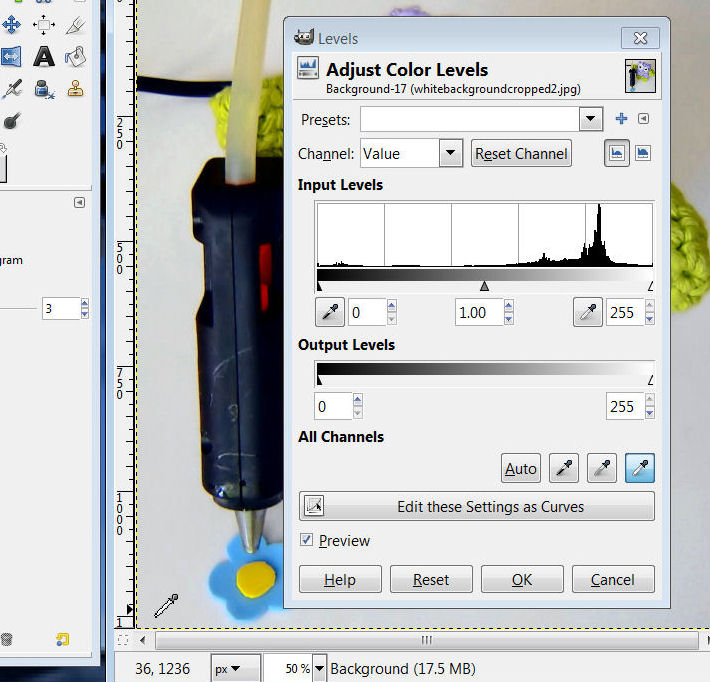Click the low input value field
710x682 pixels.
pos(367,312)
